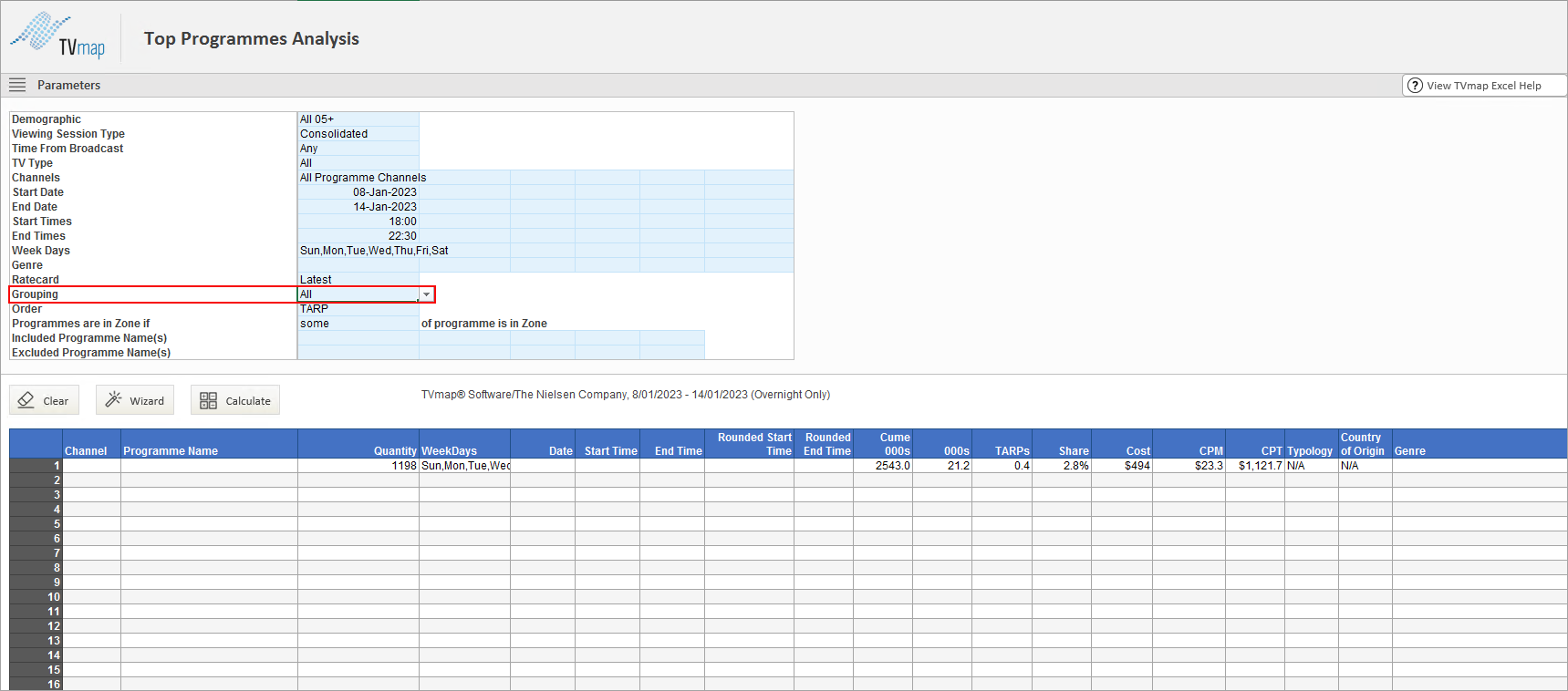1568x691 pixels.
Task: Select the End Date cell 14-Jan-2023
Action: [x=358, y=207]
